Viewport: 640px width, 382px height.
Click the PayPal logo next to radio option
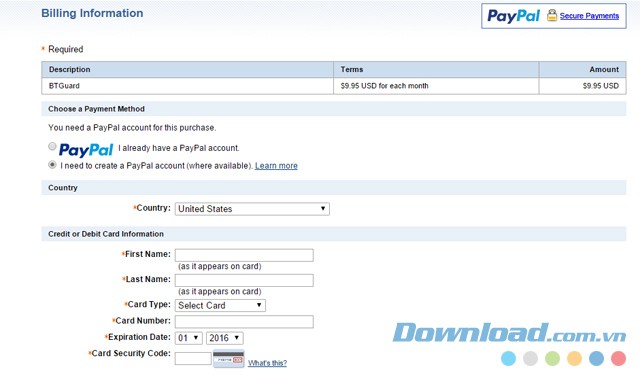86,150
